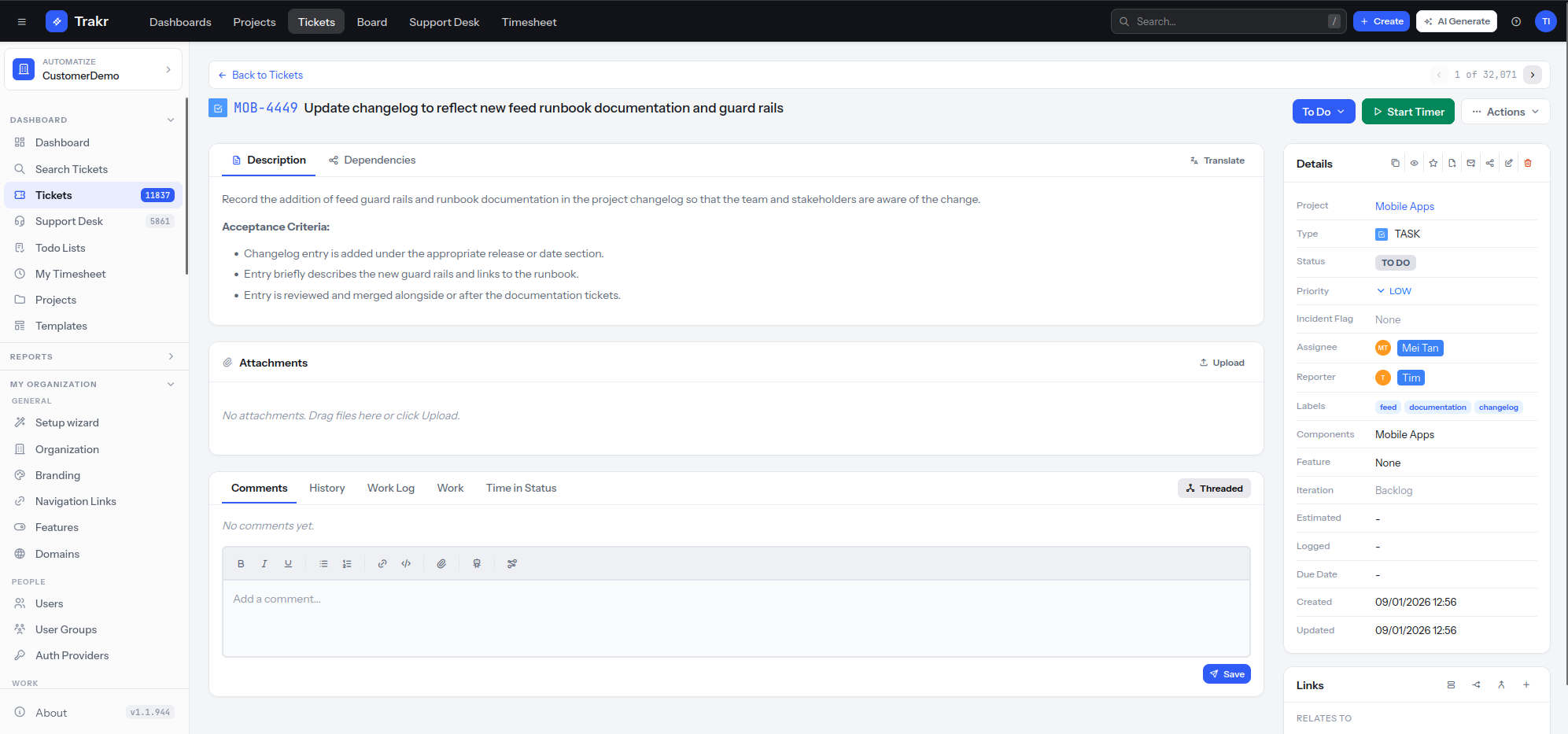Image resolution: width=1568 pixels, height=734 pixels.
Task: Open the Time in Status tab
Action: (x=521, y=488)
